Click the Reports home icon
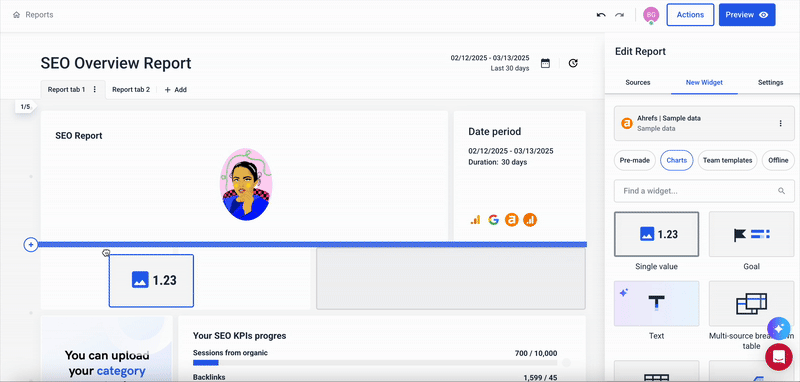This screenshot has width=800, height=382. pyautogui.click(x=16, y=15)
